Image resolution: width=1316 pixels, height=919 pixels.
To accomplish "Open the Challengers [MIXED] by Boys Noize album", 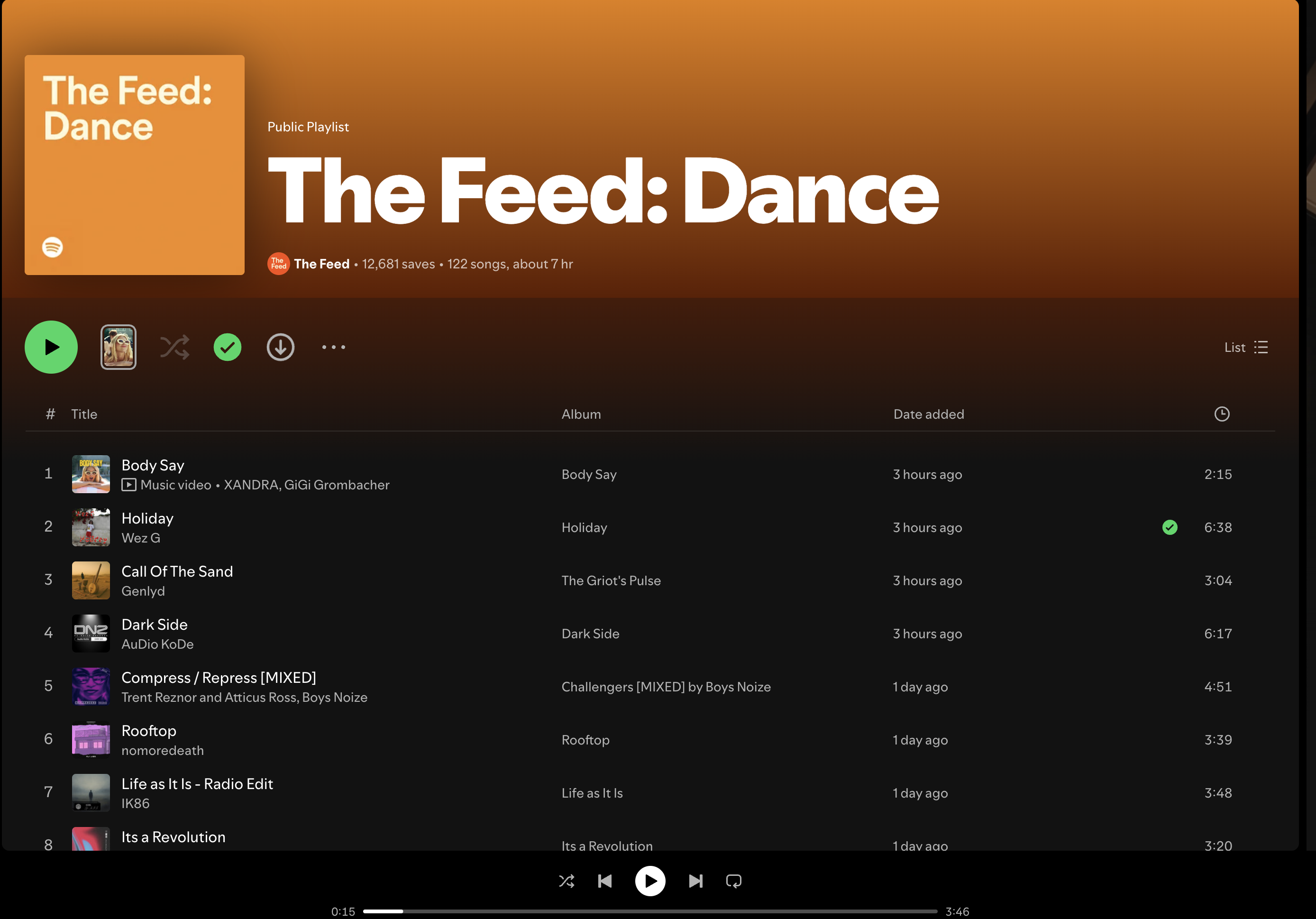I will point(666,686).
